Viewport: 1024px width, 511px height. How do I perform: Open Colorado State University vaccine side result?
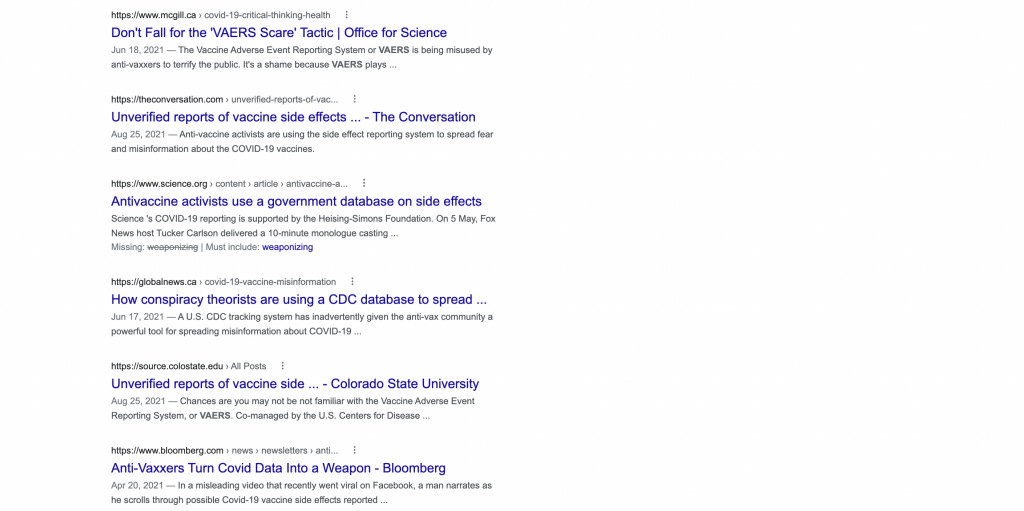click(x=295, y=384)
